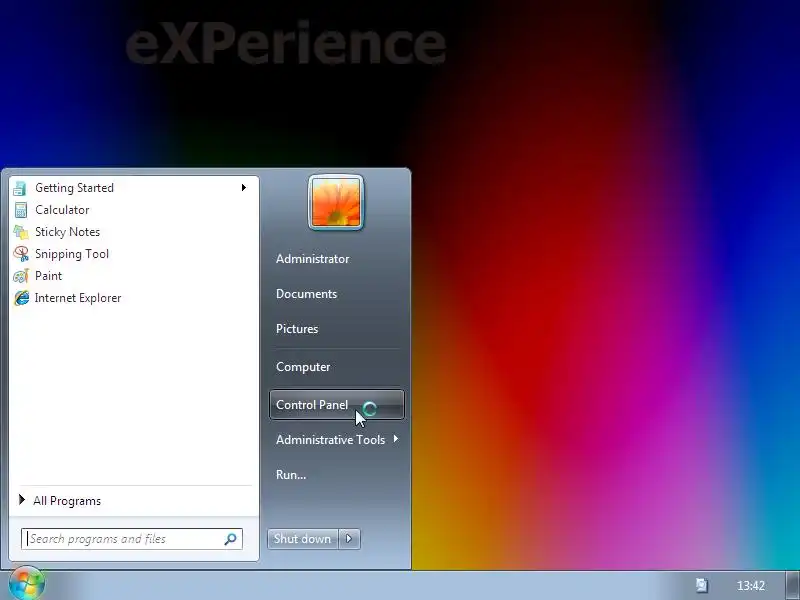Click the Windows Start orb
The image size is (800, 600).
pyautogui.click(x=27, y=583)
